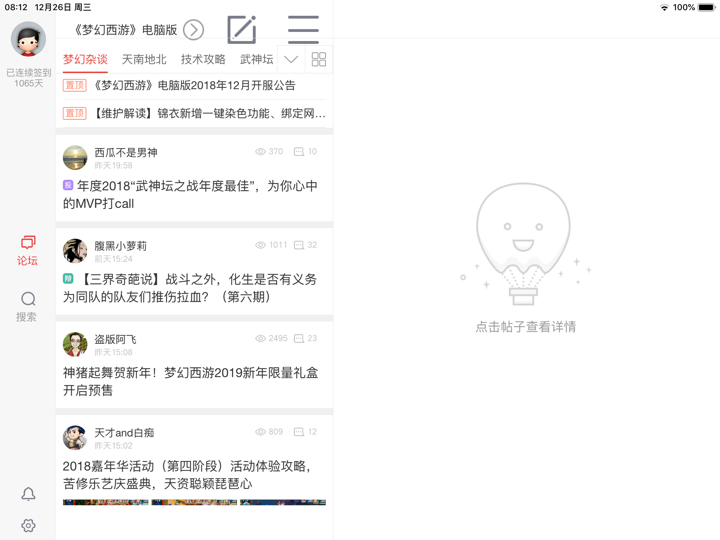Screen dimensions: 720x540
Task: Open the post 神猪起舞贺新年
Action: (x=191, y=382)
